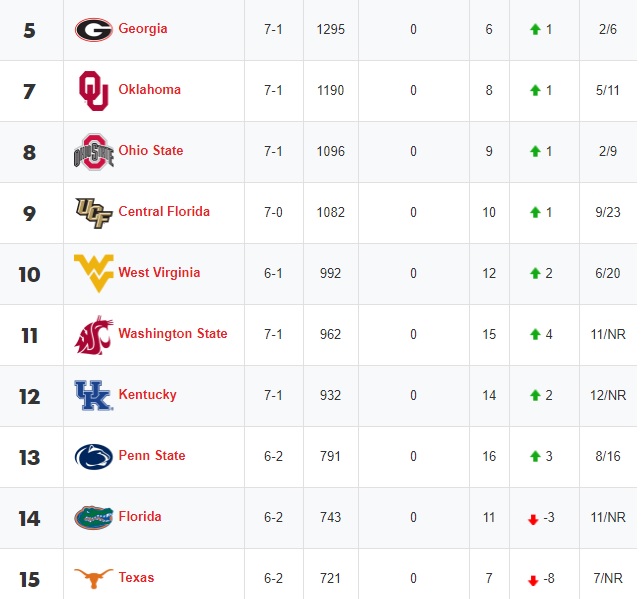The width and height of the screenshot is (644, 599).
Task: Click the Kentucky UK logo
Action: pyautogui.click(x=94, y=395)
